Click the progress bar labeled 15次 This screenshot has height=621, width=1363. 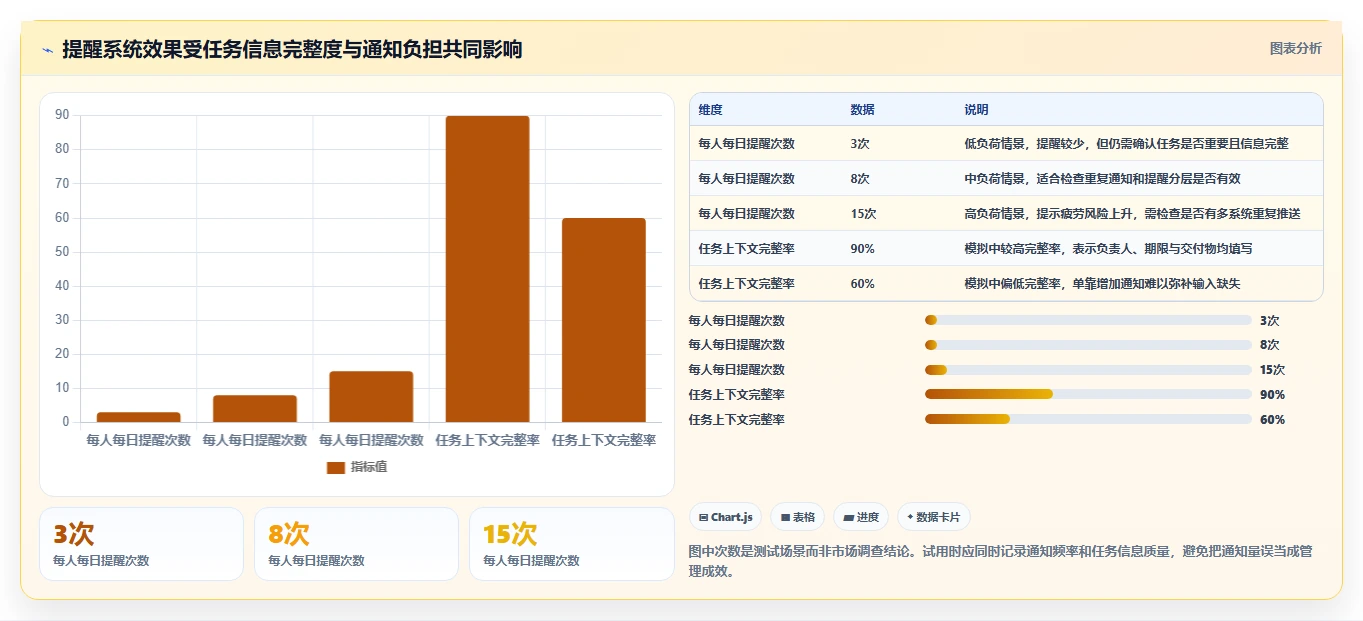1088,370
